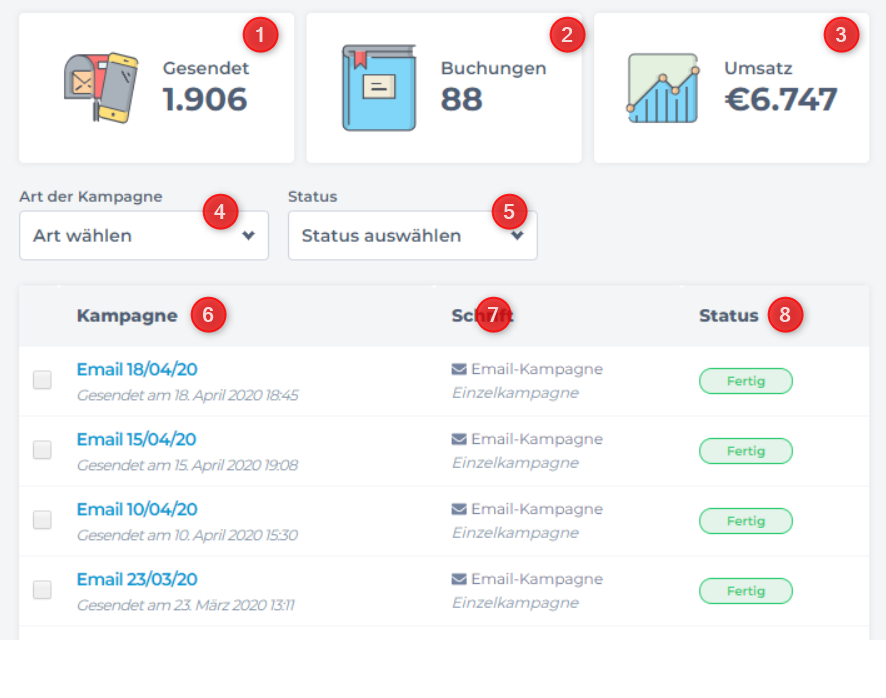Image resolution: width=886 pixels, height=698 pixels.
Task: Sort by the Kampagne column header
Action: pos(127,316)
